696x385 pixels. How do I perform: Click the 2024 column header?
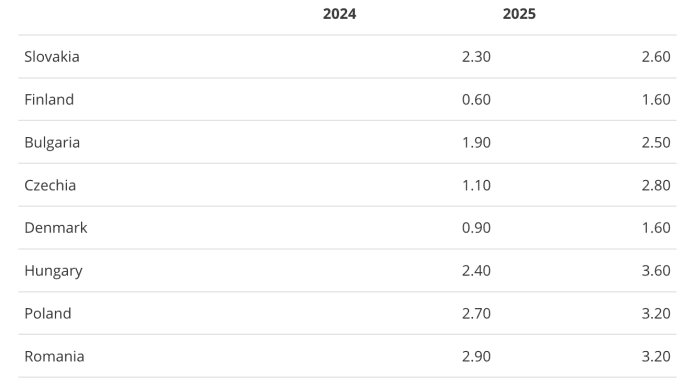339,14
